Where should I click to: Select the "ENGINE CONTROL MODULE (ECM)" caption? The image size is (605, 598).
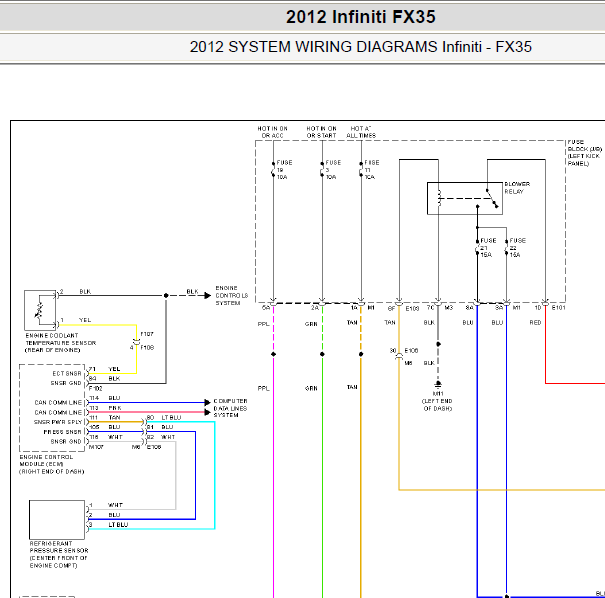click(x=52, y=465)
